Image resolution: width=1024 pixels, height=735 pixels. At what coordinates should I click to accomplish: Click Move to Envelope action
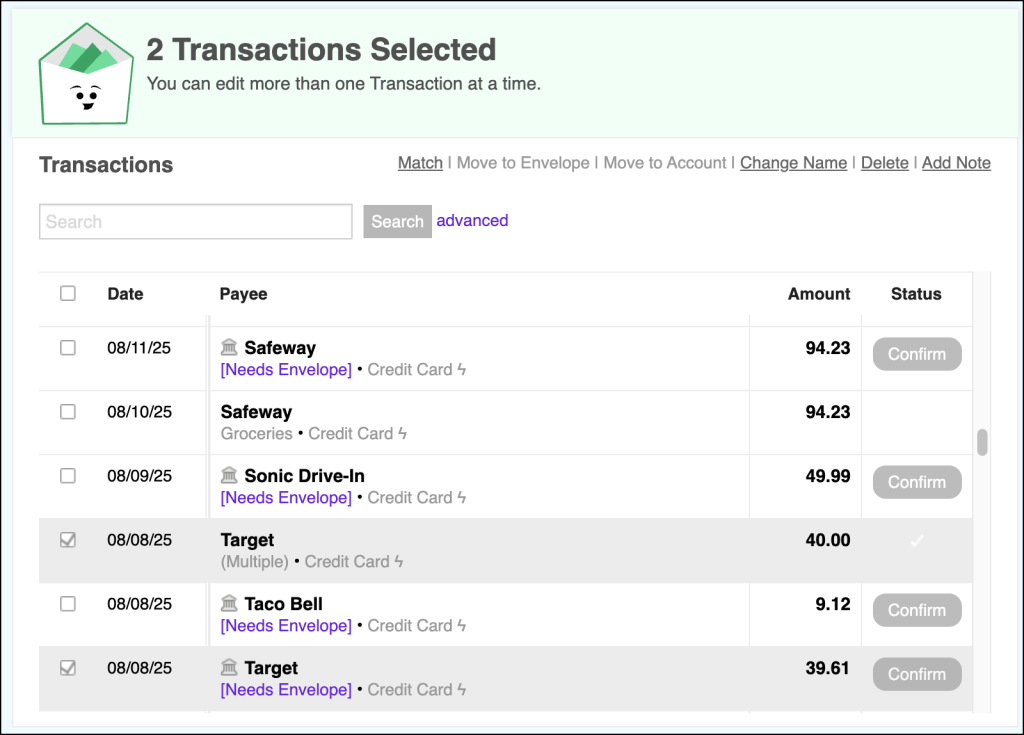click(522, 163)
